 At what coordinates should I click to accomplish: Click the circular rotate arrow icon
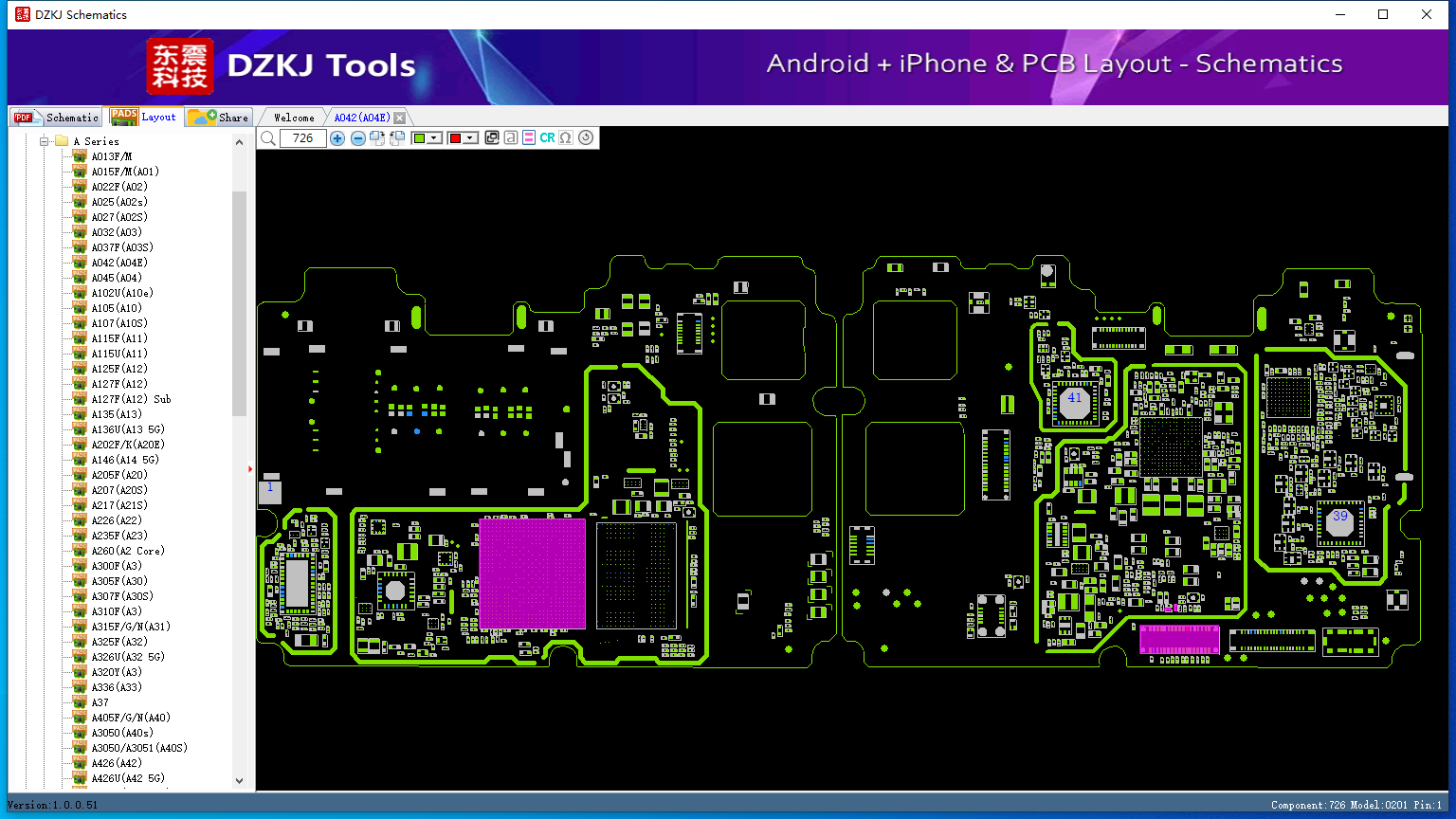586,138
